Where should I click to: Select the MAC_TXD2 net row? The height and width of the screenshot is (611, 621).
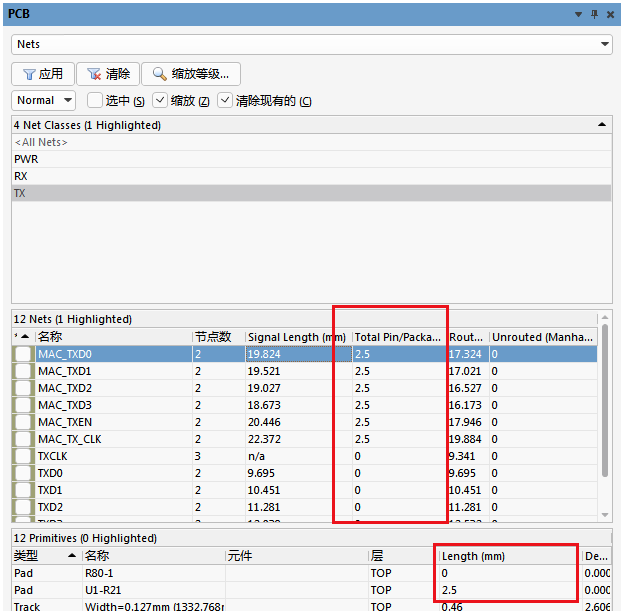coord(305,388)
